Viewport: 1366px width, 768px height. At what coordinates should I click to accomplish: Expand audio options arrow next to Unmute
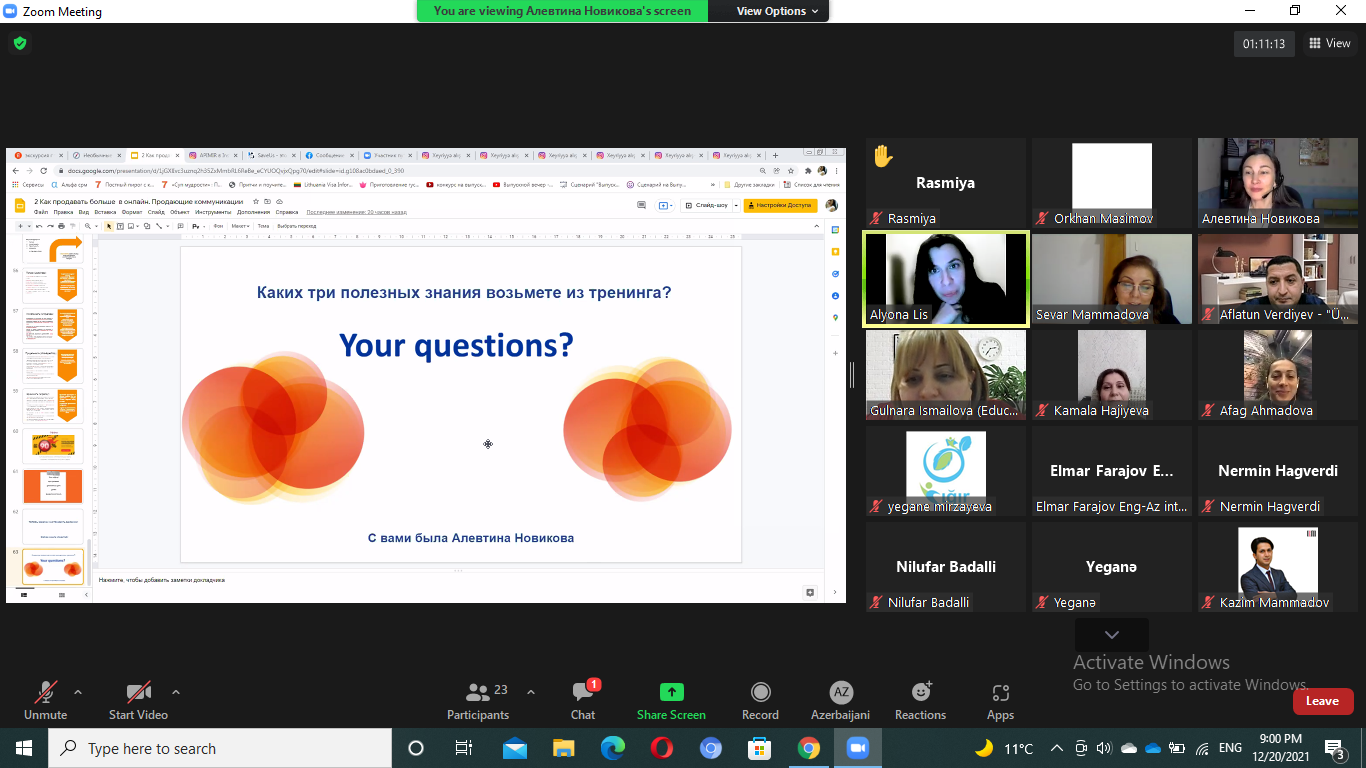point(78,691)
